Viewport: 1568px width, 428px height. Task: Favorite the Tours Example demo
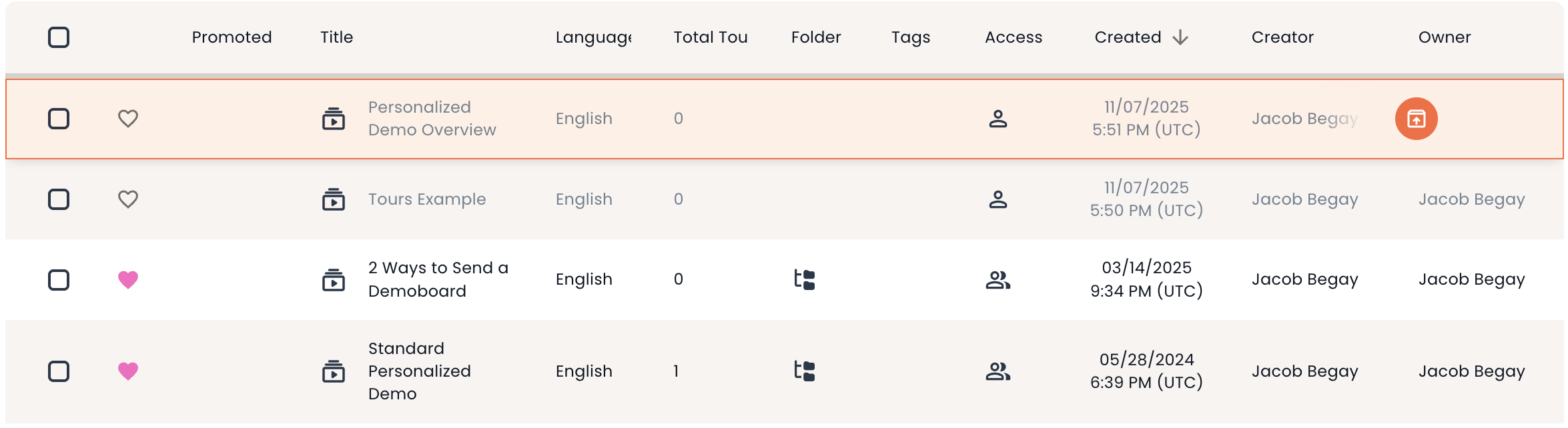tap(128, 199)
